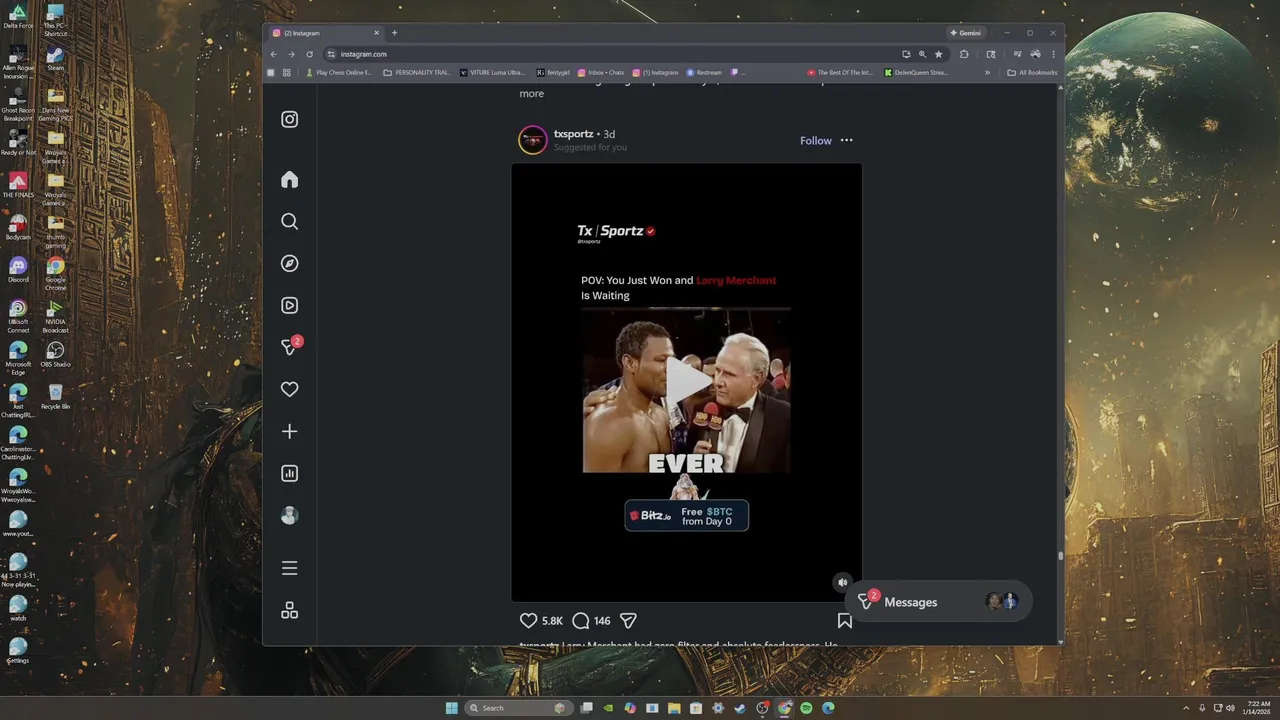Go back in the Chrome browser
This screenshot has width=1280, height=720.
pyautogui.click(x=274, y=54)
